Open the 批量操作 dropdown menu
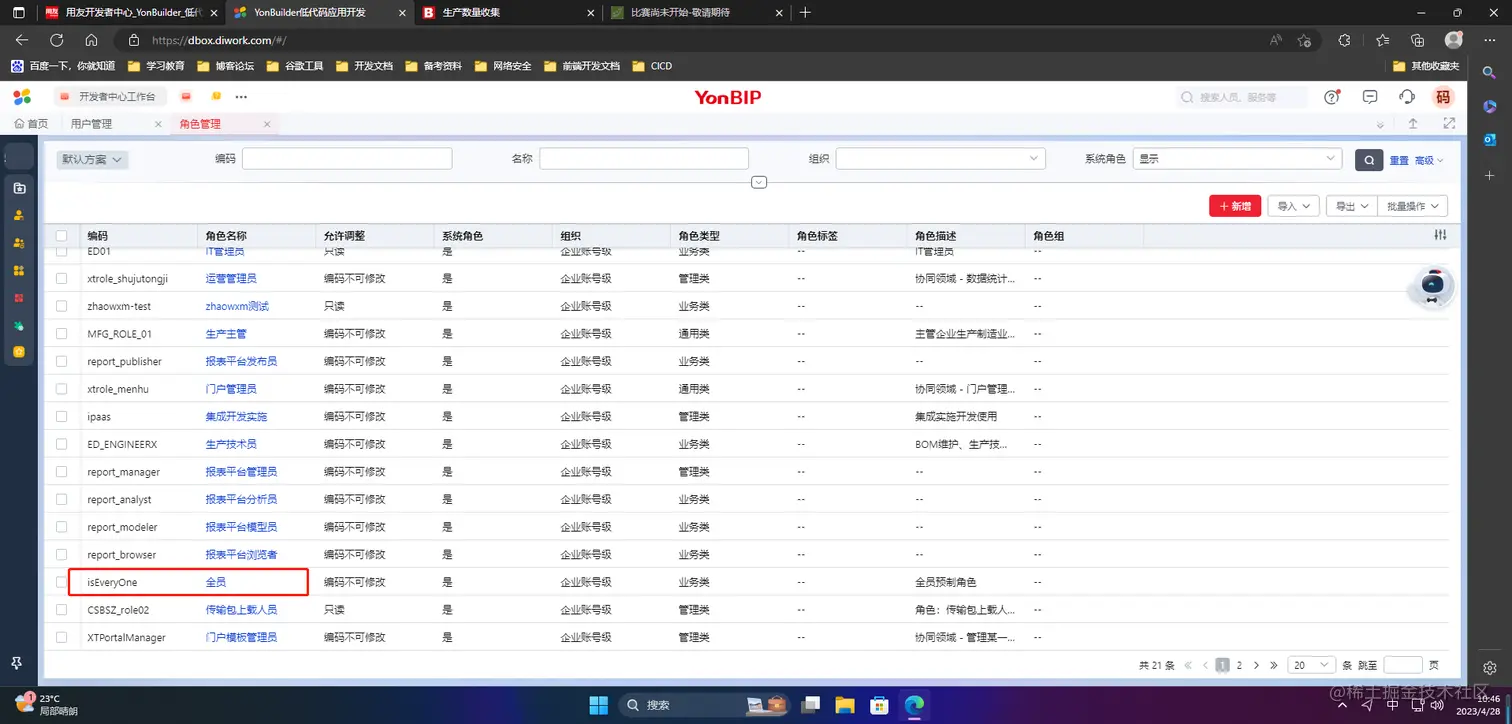The height and width of the screenshot is (724, 1512). (x=1413, y=205)
